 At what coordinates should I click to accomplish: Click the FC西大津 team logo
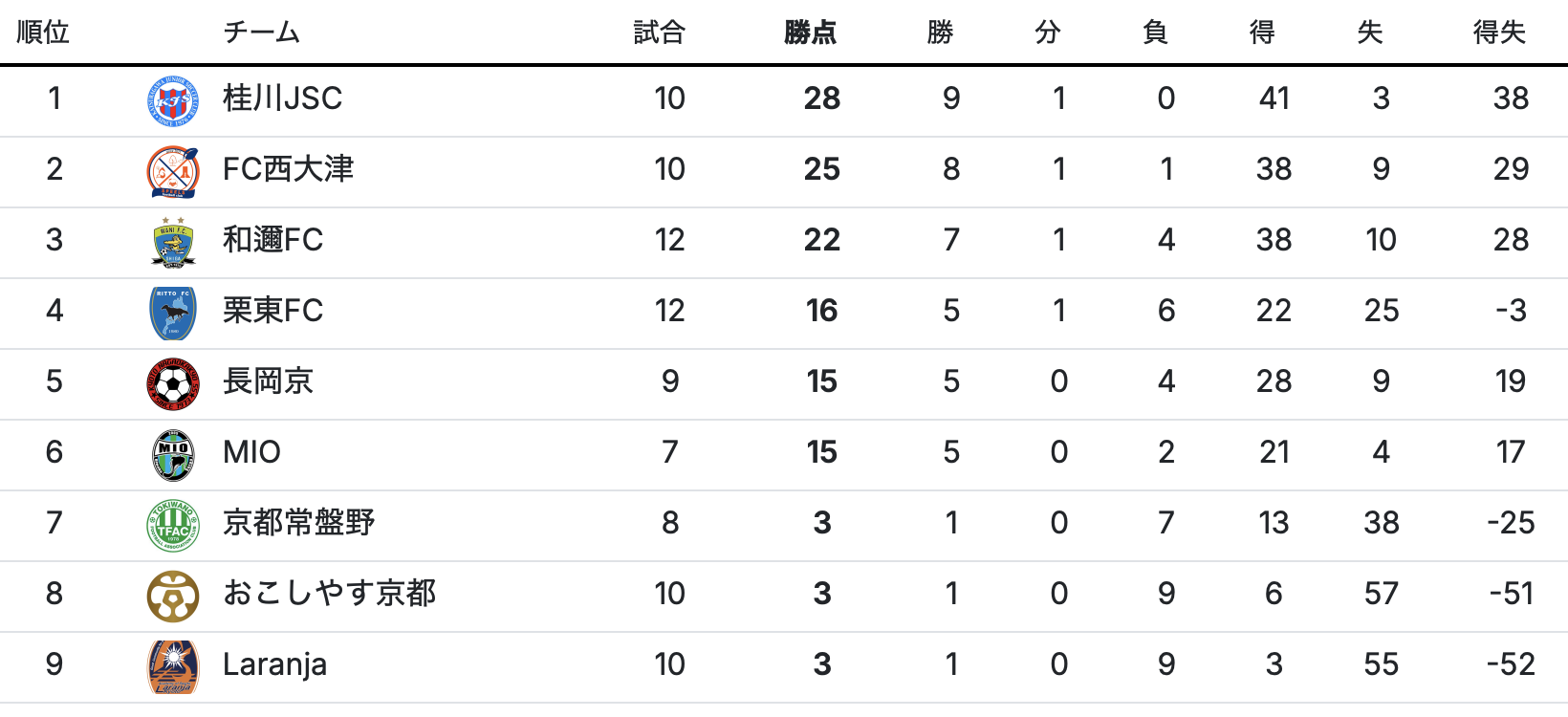pos(173,170)
